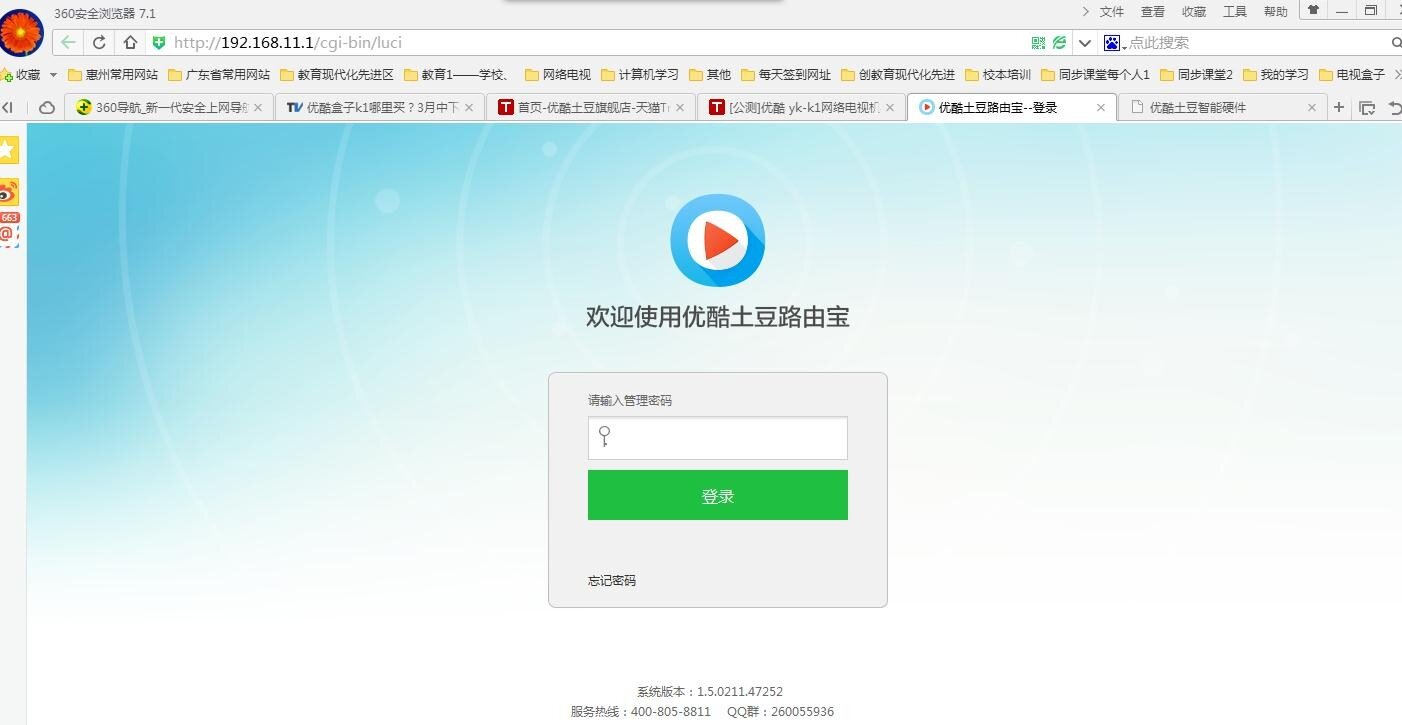Screen dimensions: 1402x725
Task: Click the Youku play logo on the page
Action: (x=717, y=240)
